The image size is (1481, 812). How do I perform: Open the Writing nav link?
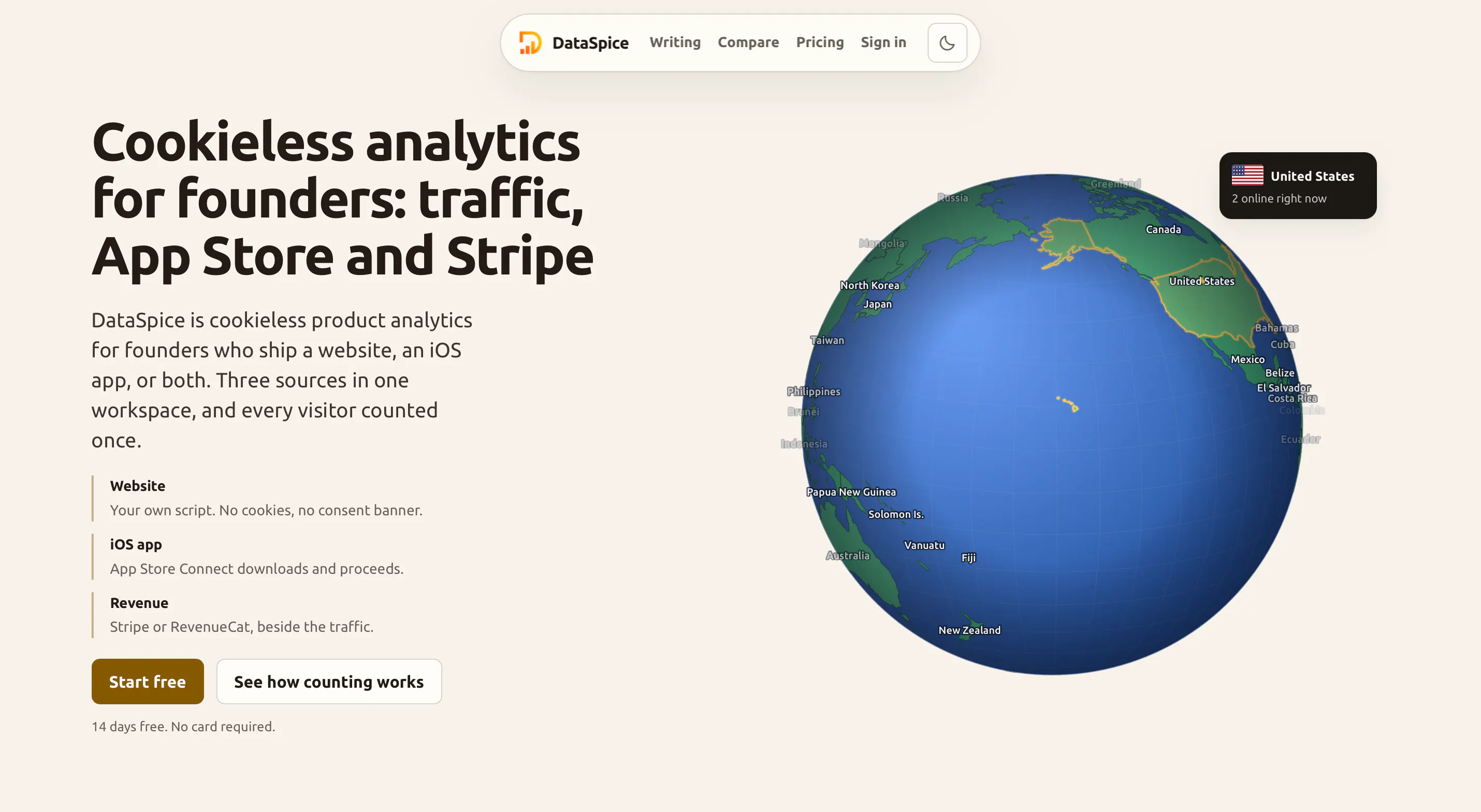coord(675,42)
